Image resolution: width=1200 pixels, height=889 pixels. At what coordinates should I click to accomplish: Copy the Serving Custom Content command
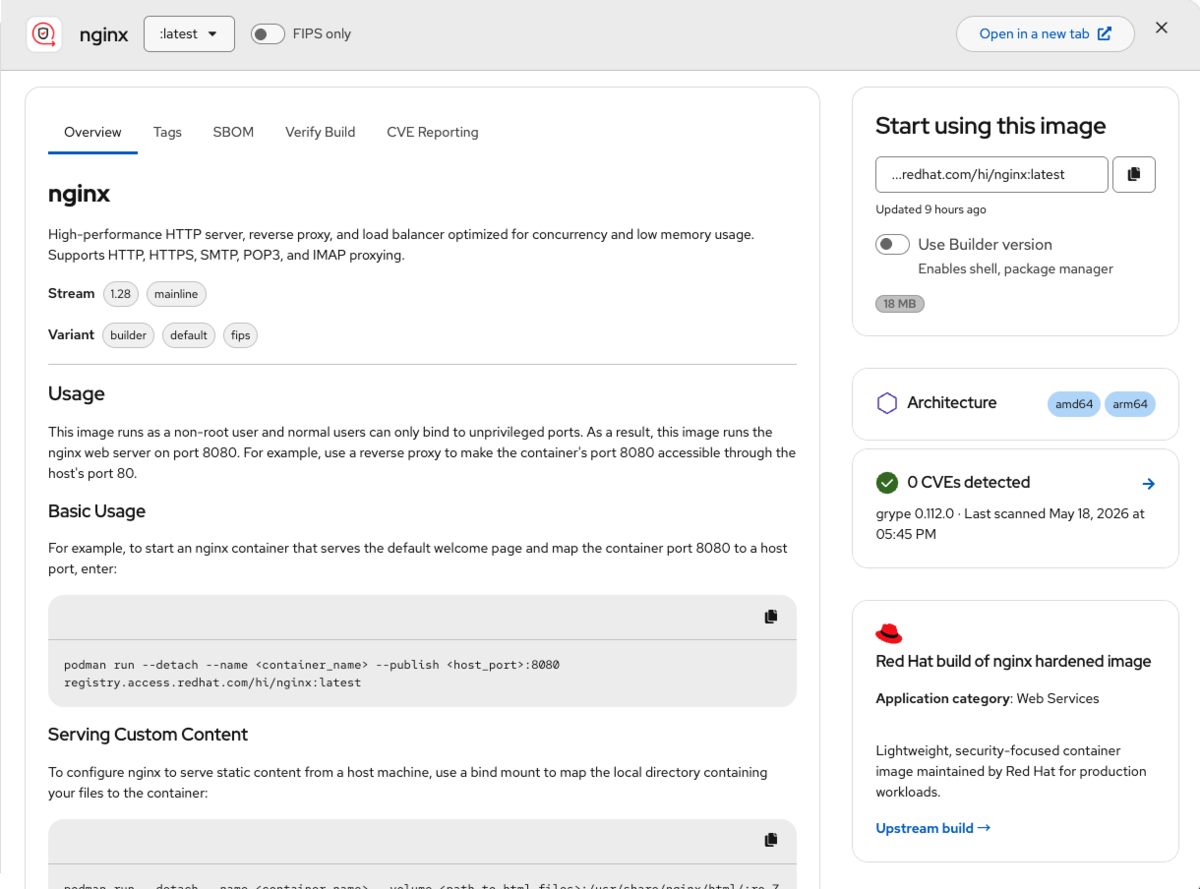pyautogui.click(x=771, y=840)
